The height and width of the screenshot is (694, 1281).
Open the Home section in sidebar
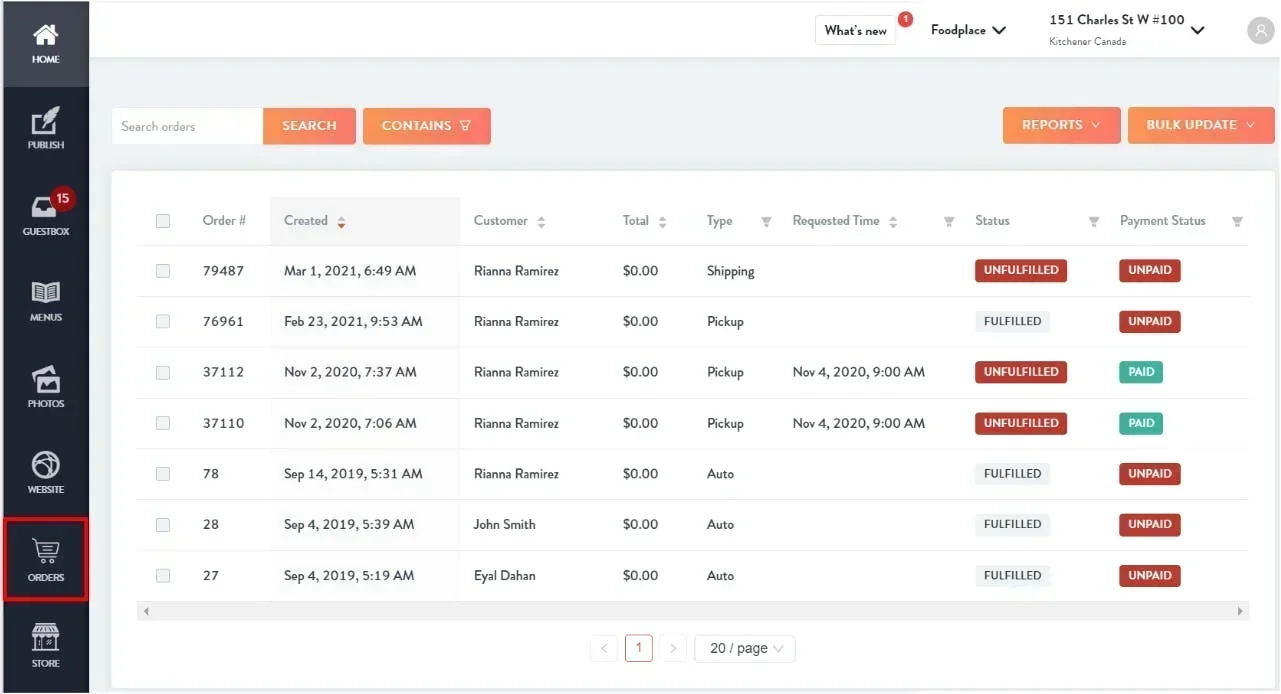point(45,43)
